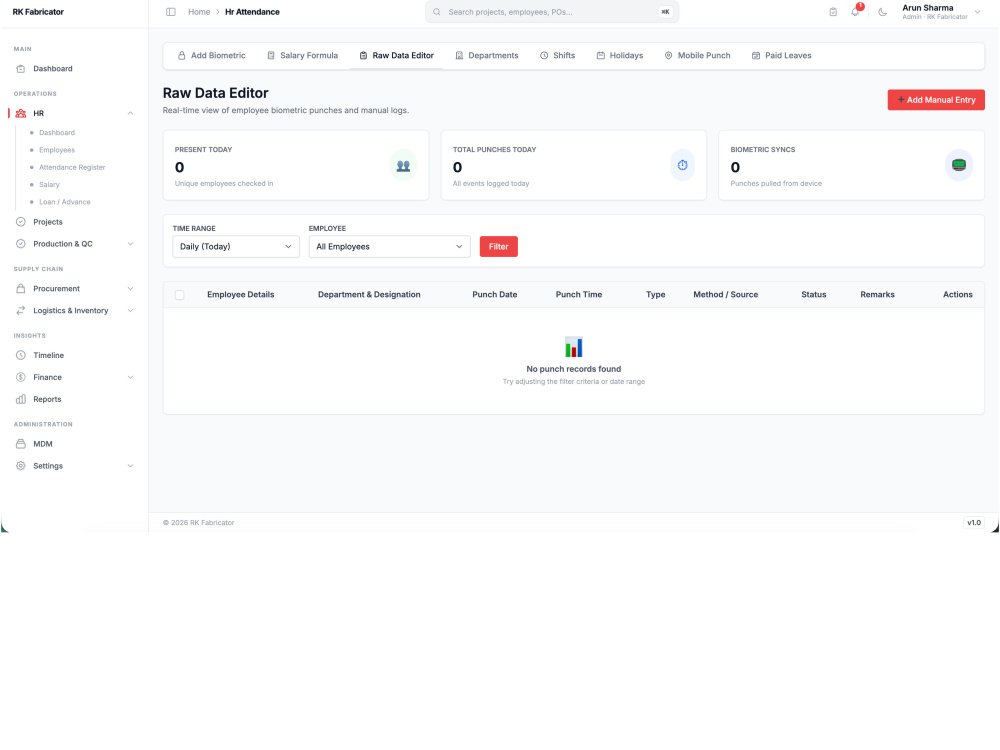Open the clipboard tasks icon in header

[833, 11]
